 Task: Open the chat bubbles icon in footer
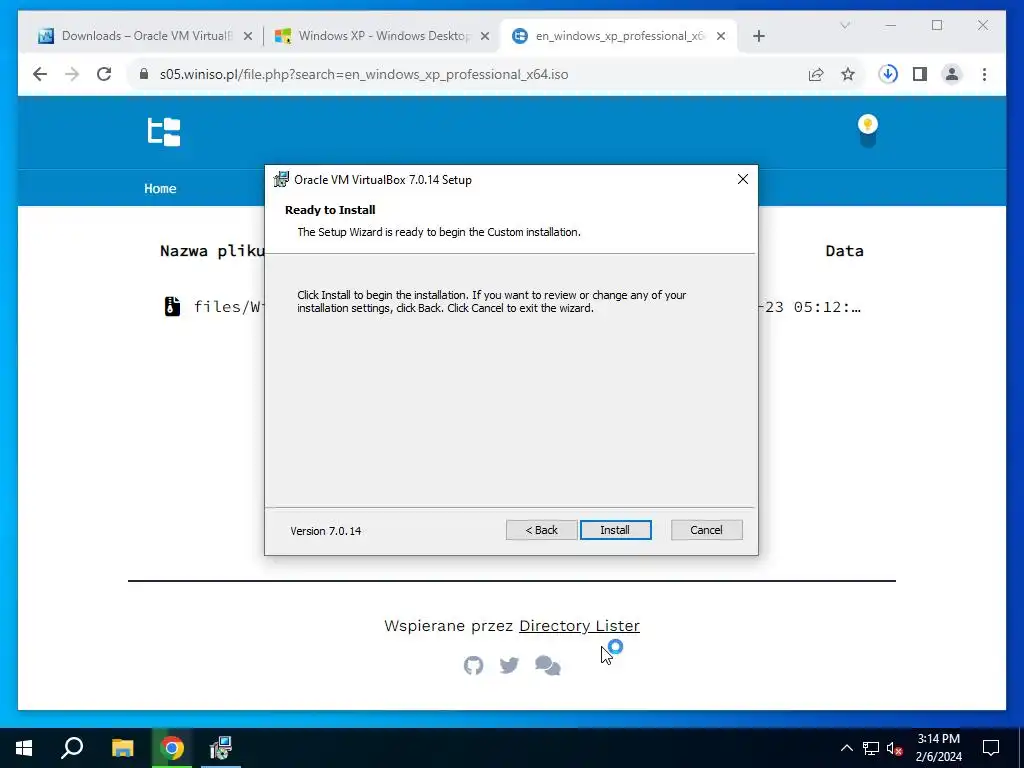(x=547, y=665)
